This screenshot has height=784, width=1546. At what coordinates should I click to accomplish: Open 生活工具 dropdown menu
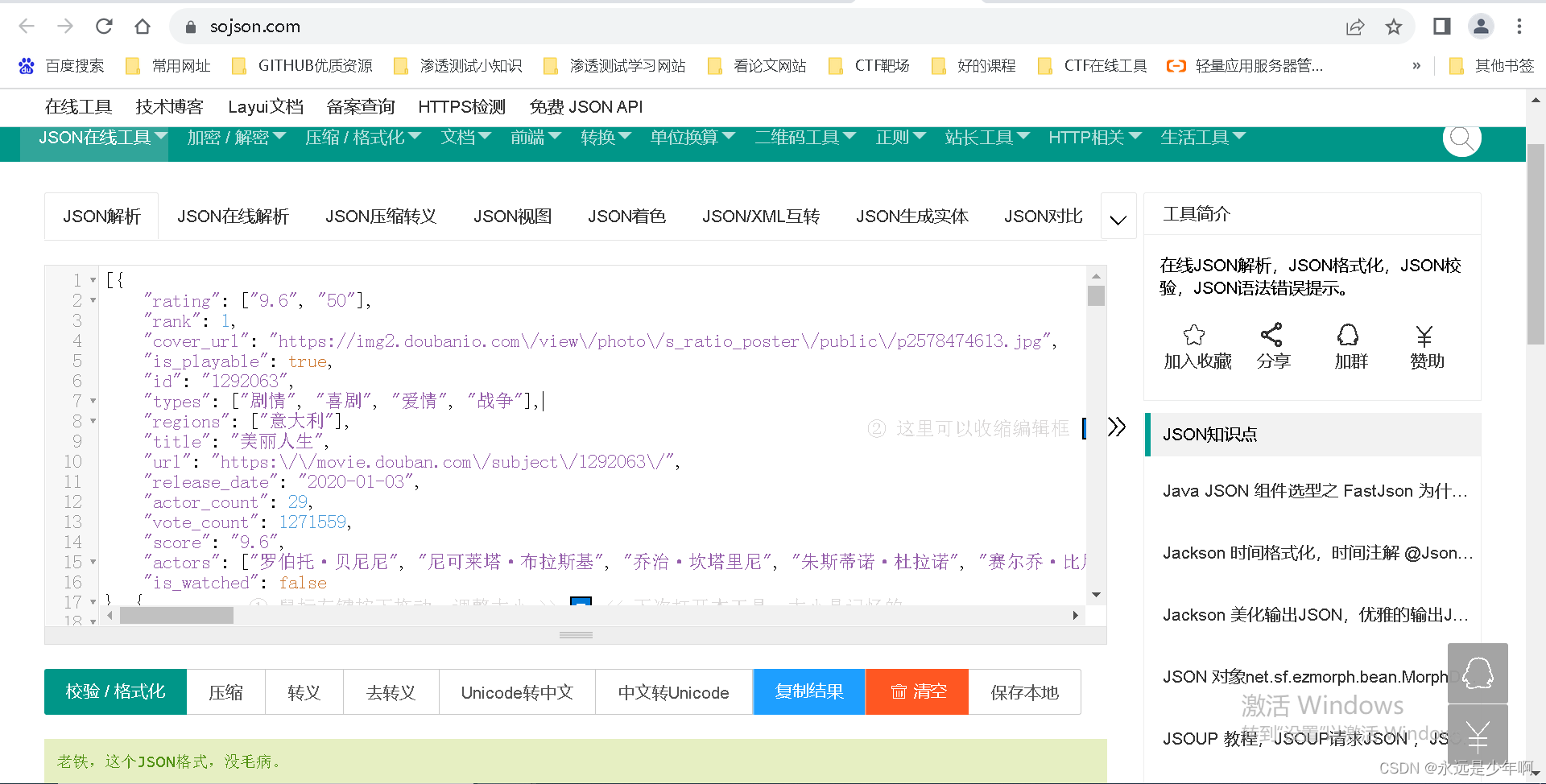point(1203,138)
